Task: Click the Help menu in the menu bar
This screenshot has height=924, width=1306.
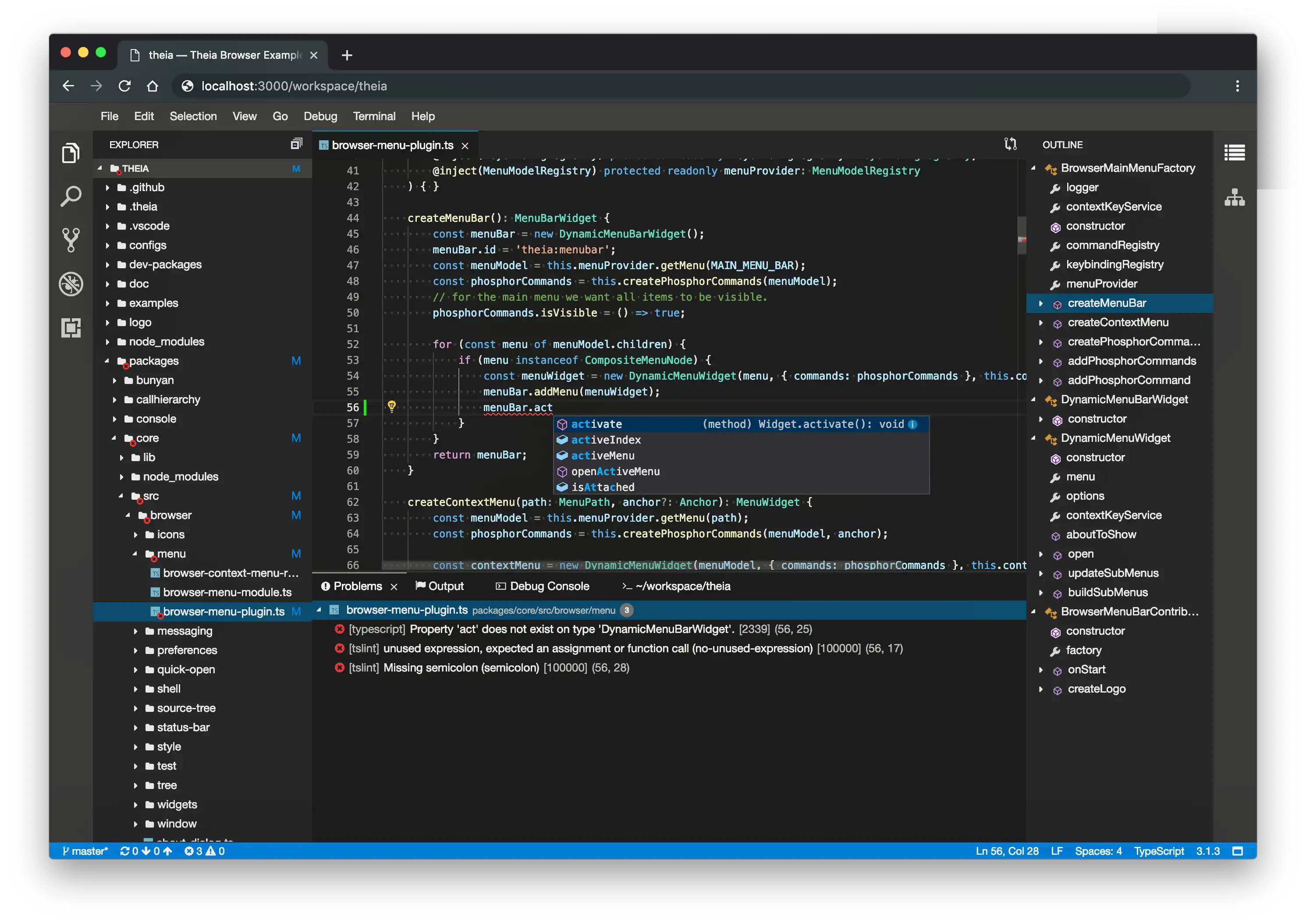Action: (x=423, y=116)
